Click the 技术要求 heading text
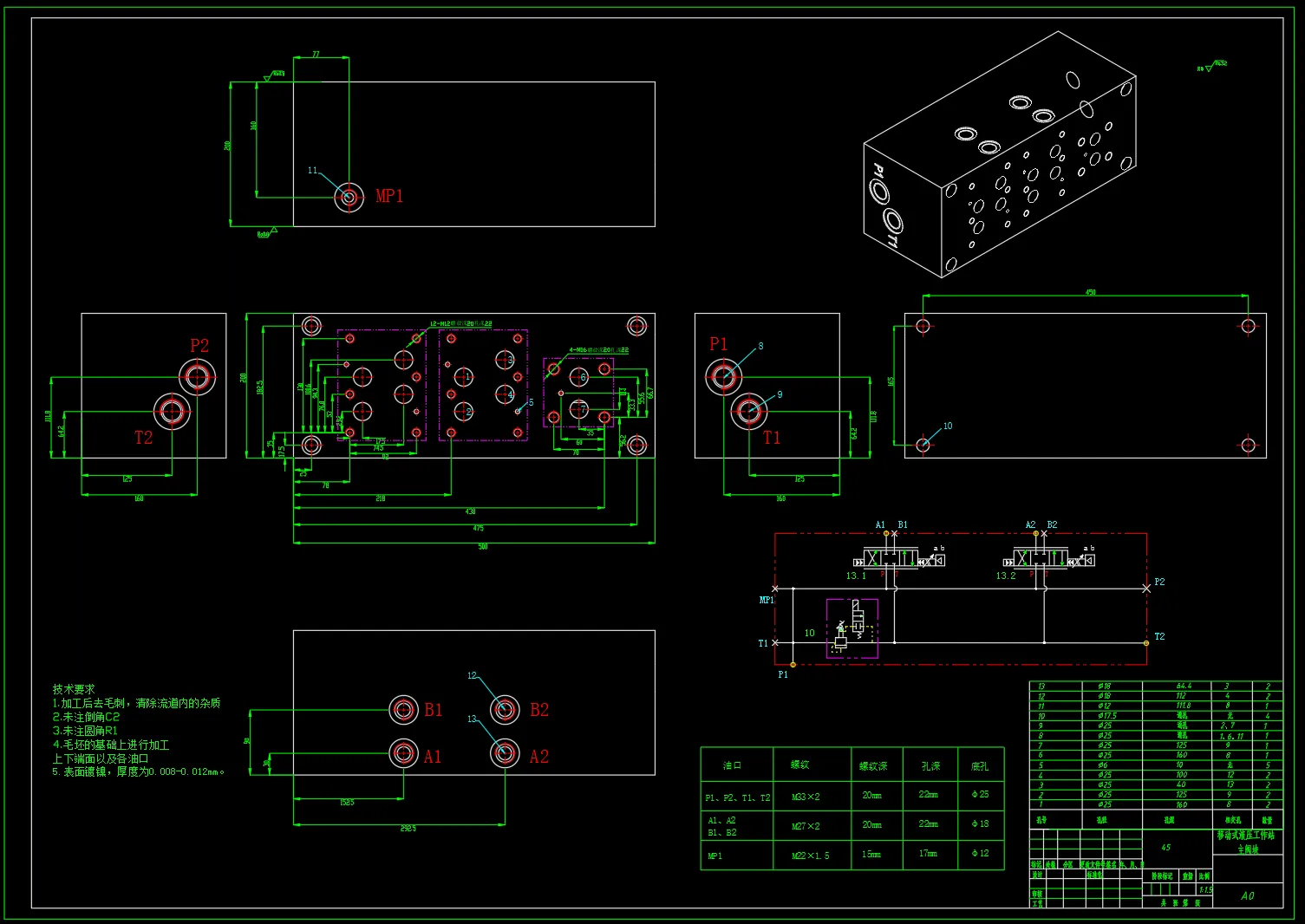This screenshot has width=1305, height=924. 74,689
